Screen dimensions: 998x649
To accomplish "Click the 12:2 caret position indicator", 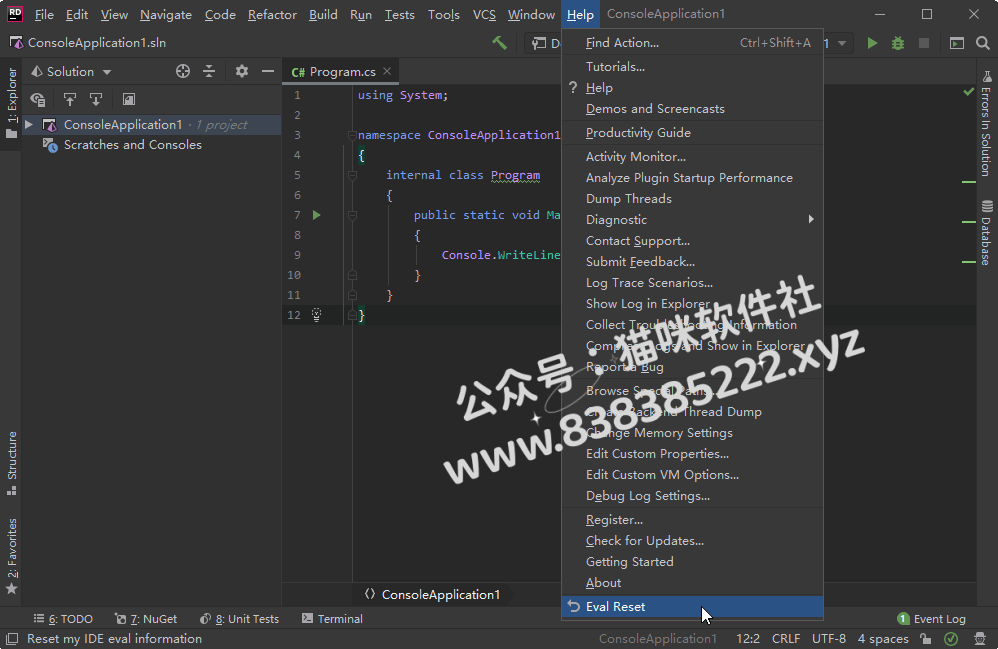I will (x=748, y=639).
